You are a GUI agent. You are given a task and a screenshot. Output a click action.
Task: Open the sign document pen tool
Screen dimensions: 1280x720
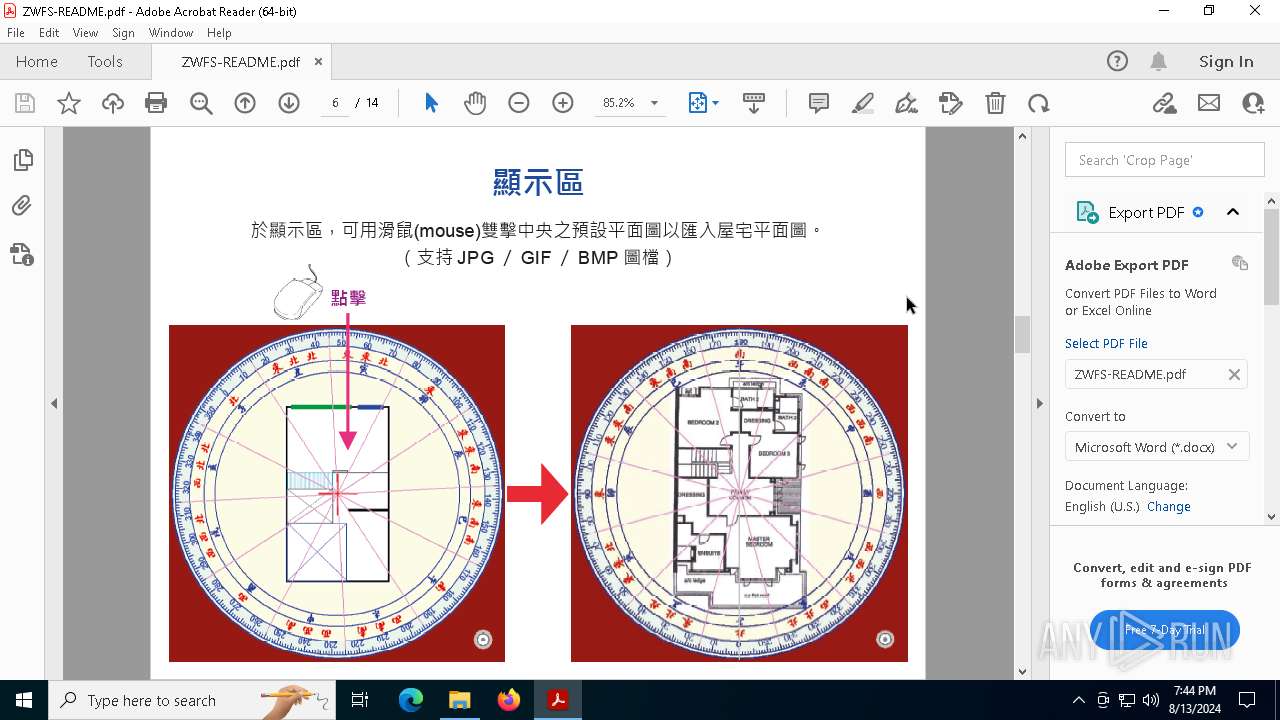(907, 103)
